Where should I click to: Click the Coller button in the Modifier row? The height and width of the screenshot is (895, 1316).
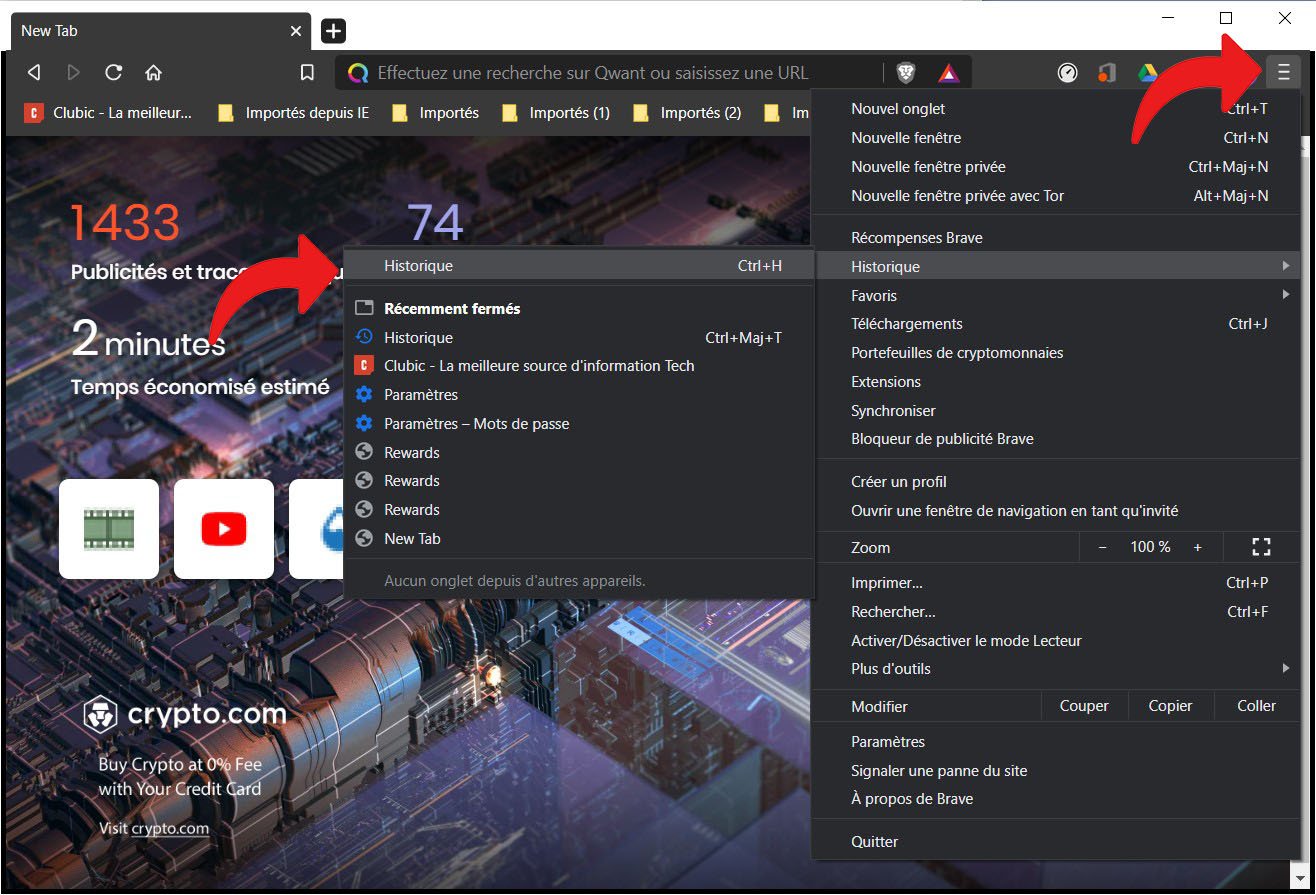pyautogui.click(x=1256, y=705)
